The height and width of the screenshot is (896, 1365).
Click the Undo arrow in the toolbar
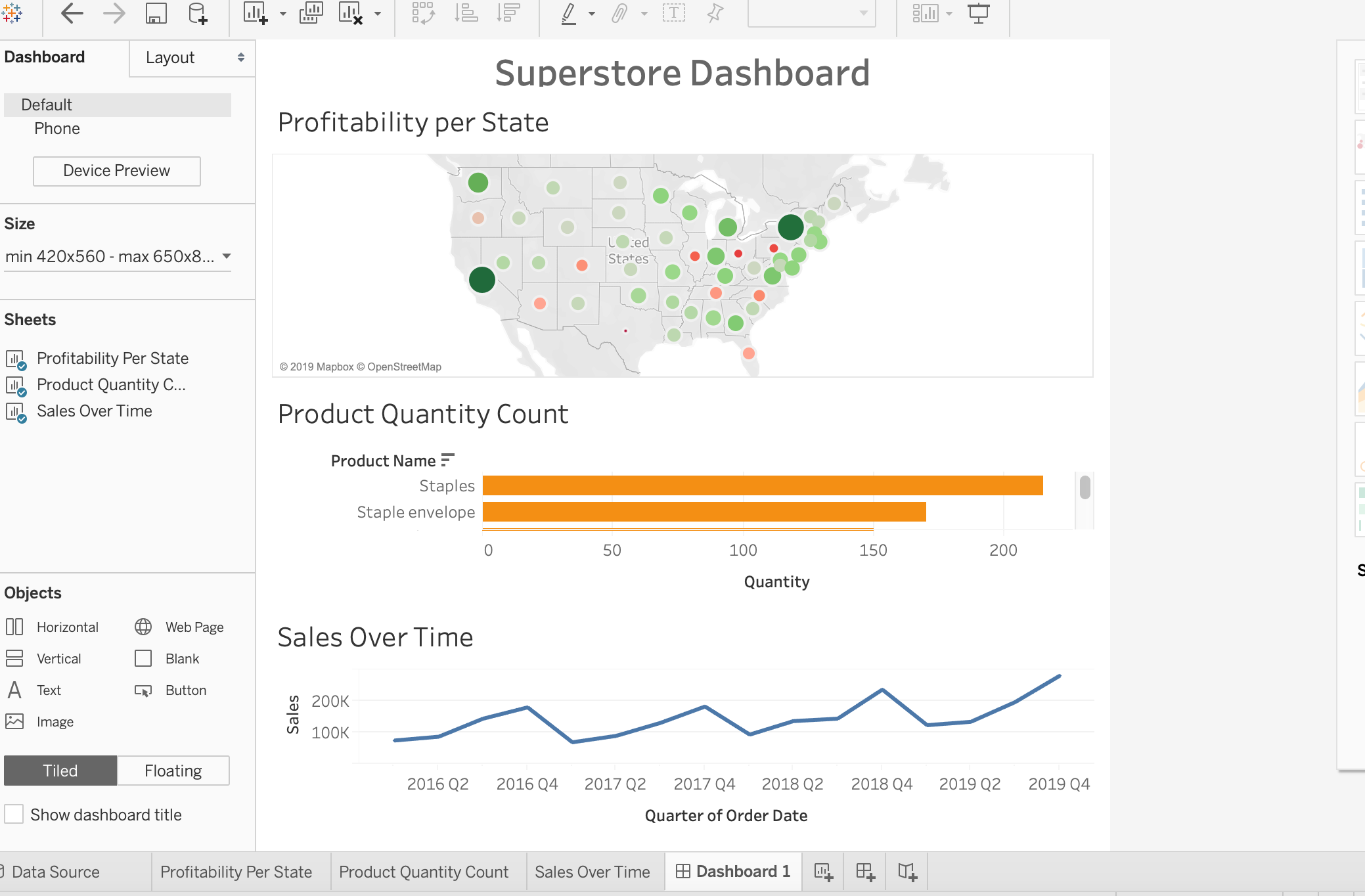(72, 13)
